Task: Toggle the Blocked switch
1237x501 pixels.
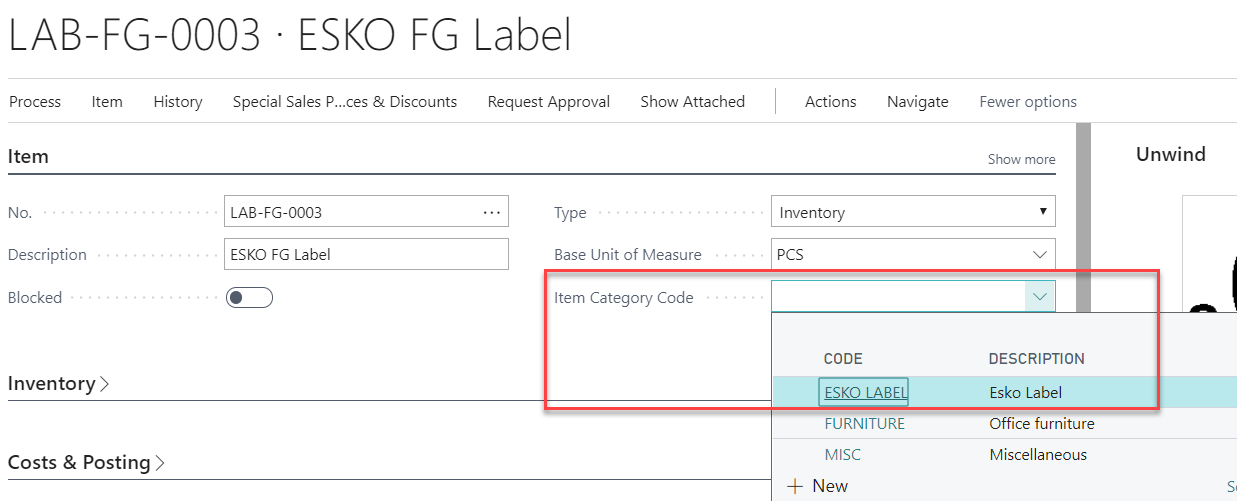Action: [x=249, y=297]
